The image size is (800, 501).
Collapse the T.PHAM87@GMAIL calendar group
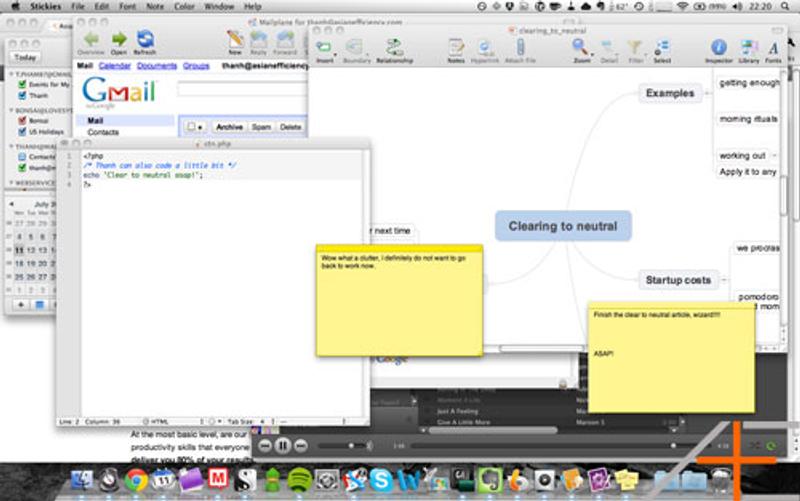[x=11, y=74]
